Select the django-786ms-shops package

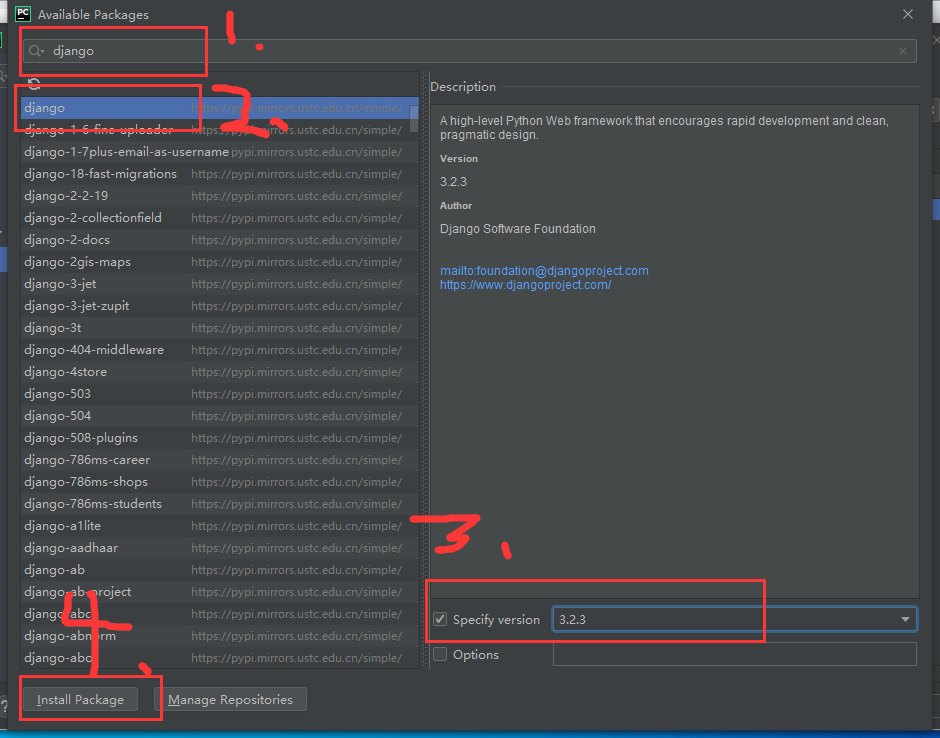click(x=219, y=481)
